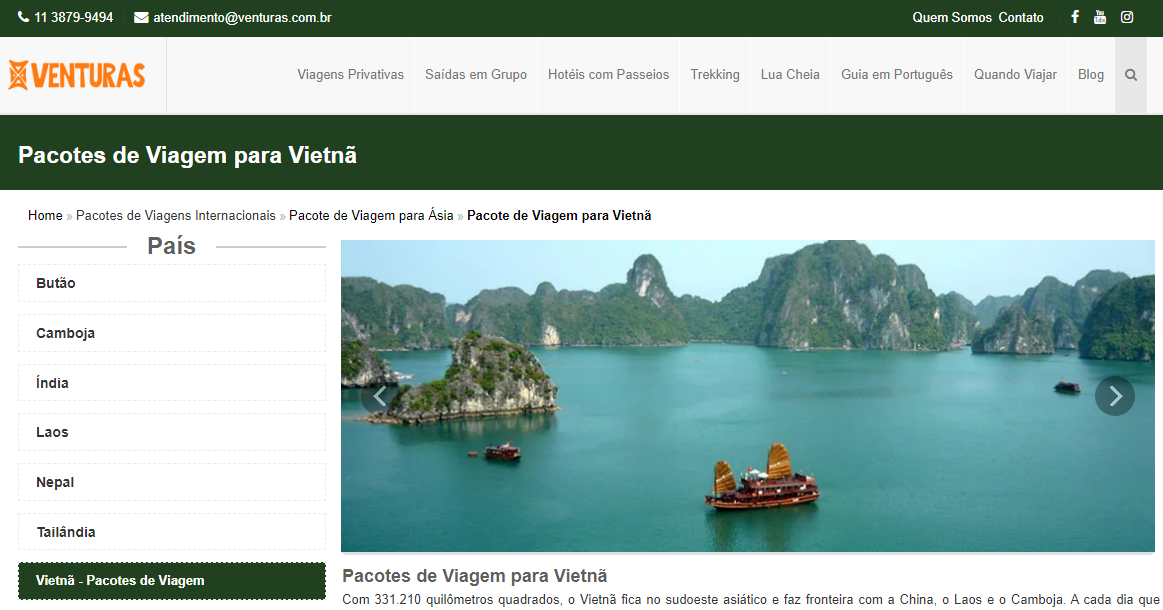Open Viagens Privativas menu
This screenshot has height=610, width=1163.
[x=350, y=75]
